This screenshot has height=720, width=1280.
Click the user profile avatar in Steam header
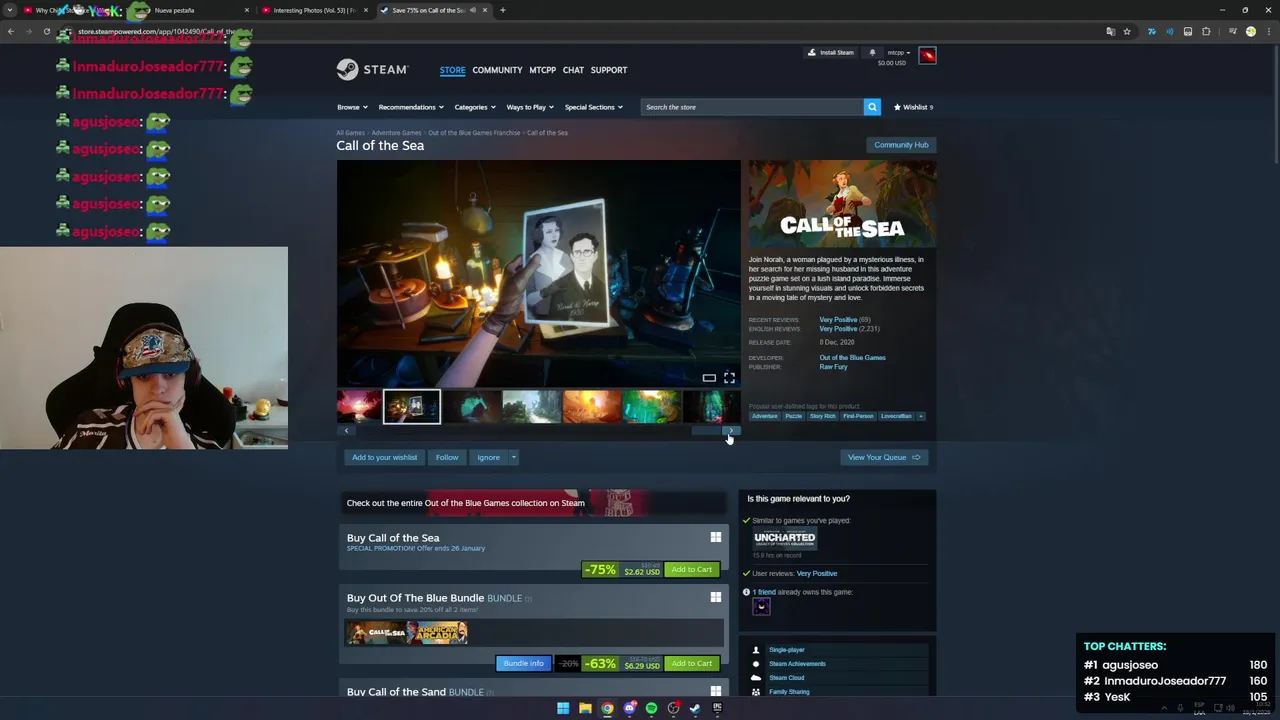pyautogui.click(x=927, y=55)
